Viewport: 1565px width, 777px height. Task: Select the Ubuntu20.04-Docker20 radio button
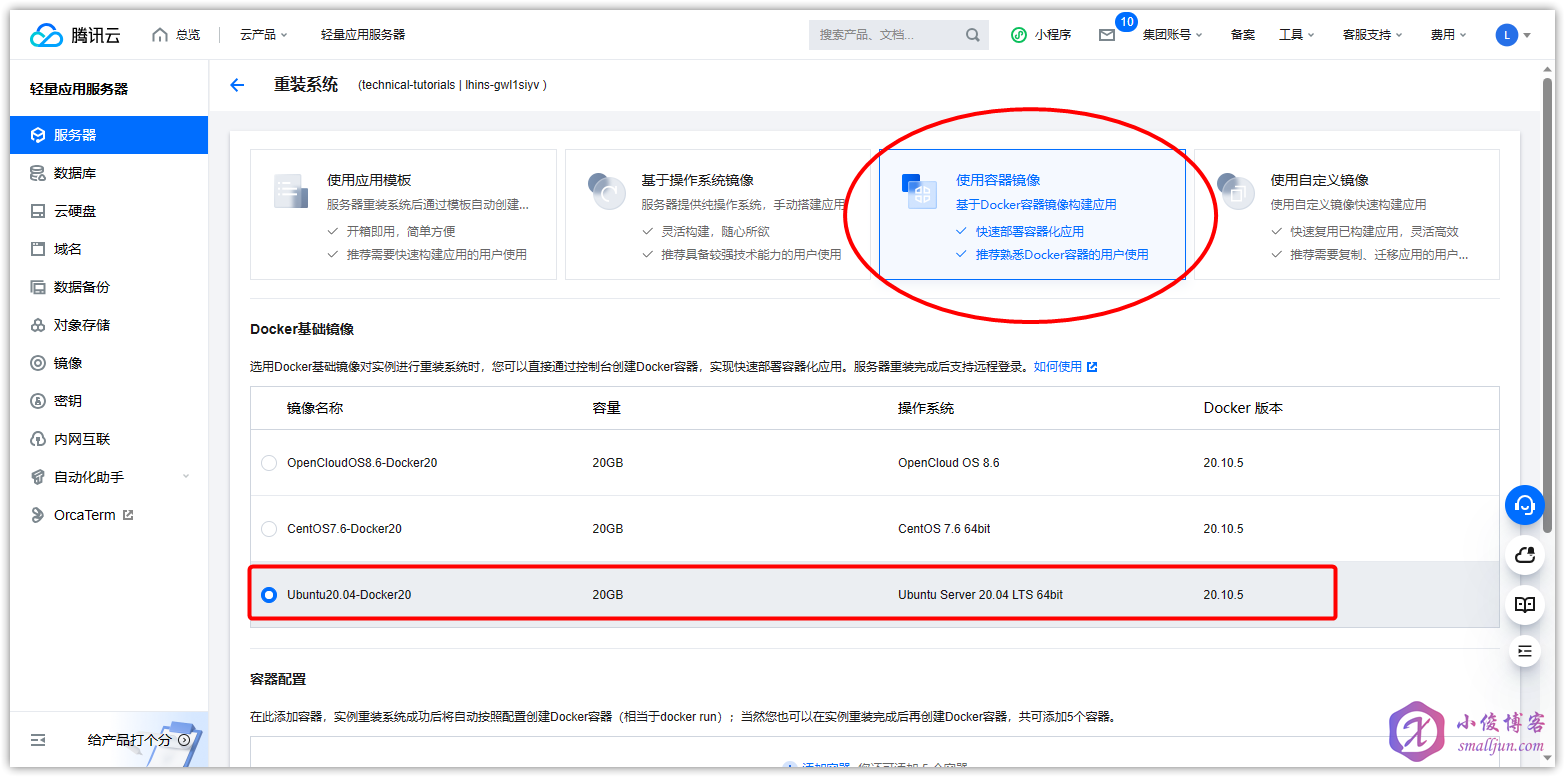coord(269,595)
